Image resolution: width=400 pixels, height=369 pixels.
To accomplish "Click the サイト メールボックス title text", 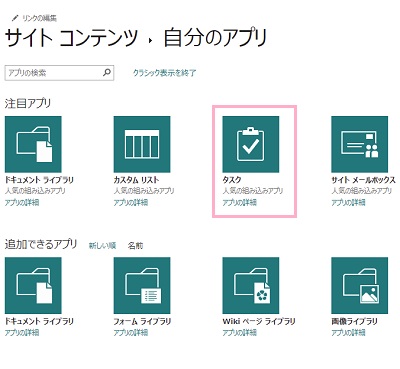I will (363, 180).
